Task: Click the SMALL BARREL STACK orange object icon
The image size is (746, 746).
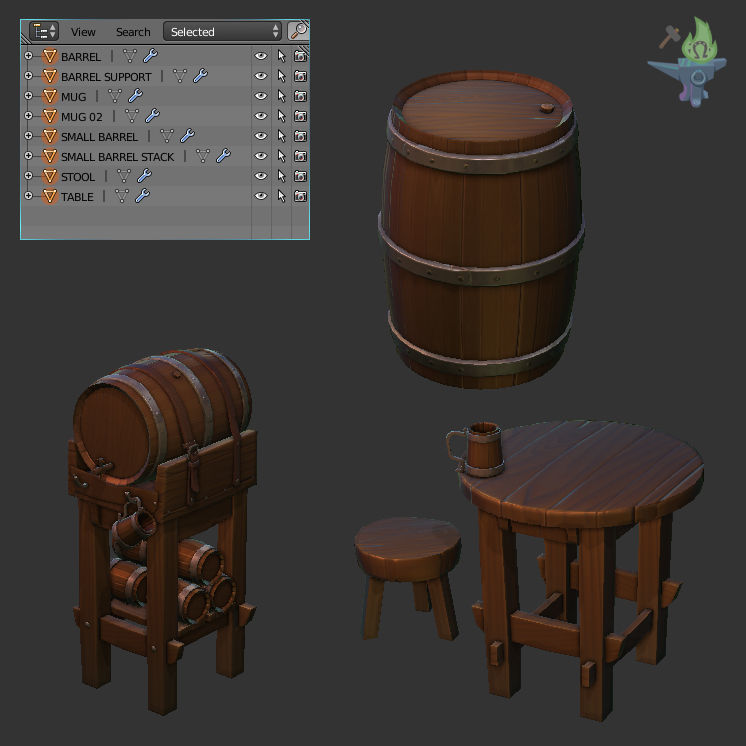Action: pos(49,156)
